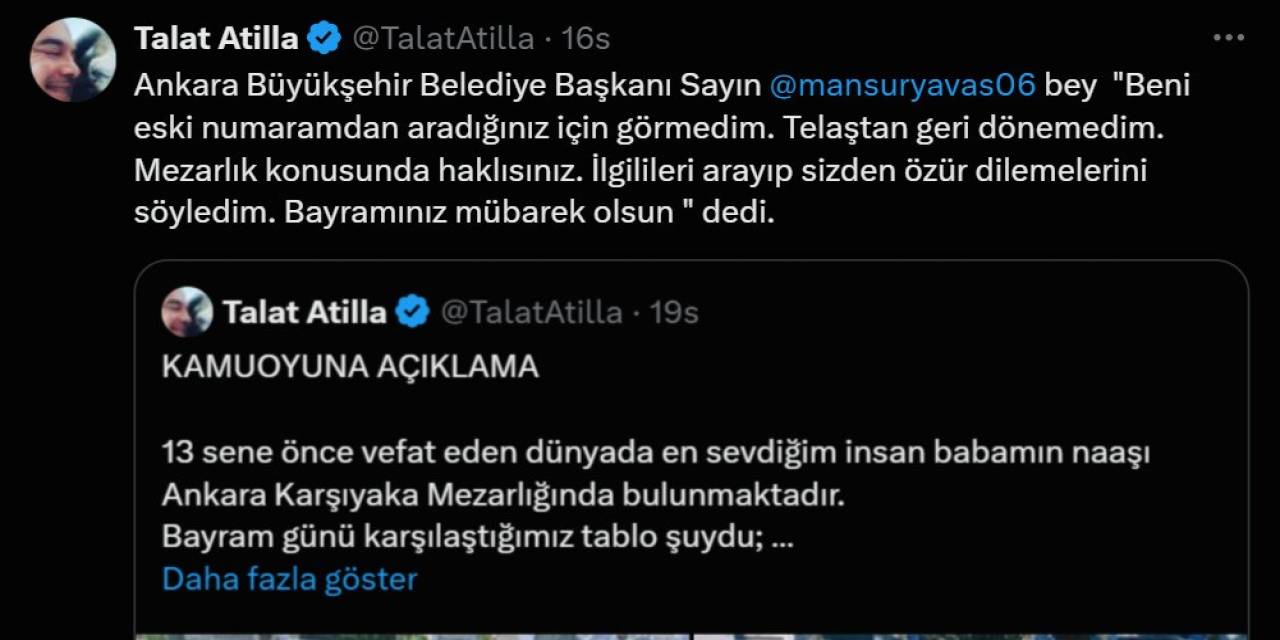This screenshot has width=1280, height=640.
Task: Click the 19s timestamp on the quoted tweet
Action: (672, 312)
